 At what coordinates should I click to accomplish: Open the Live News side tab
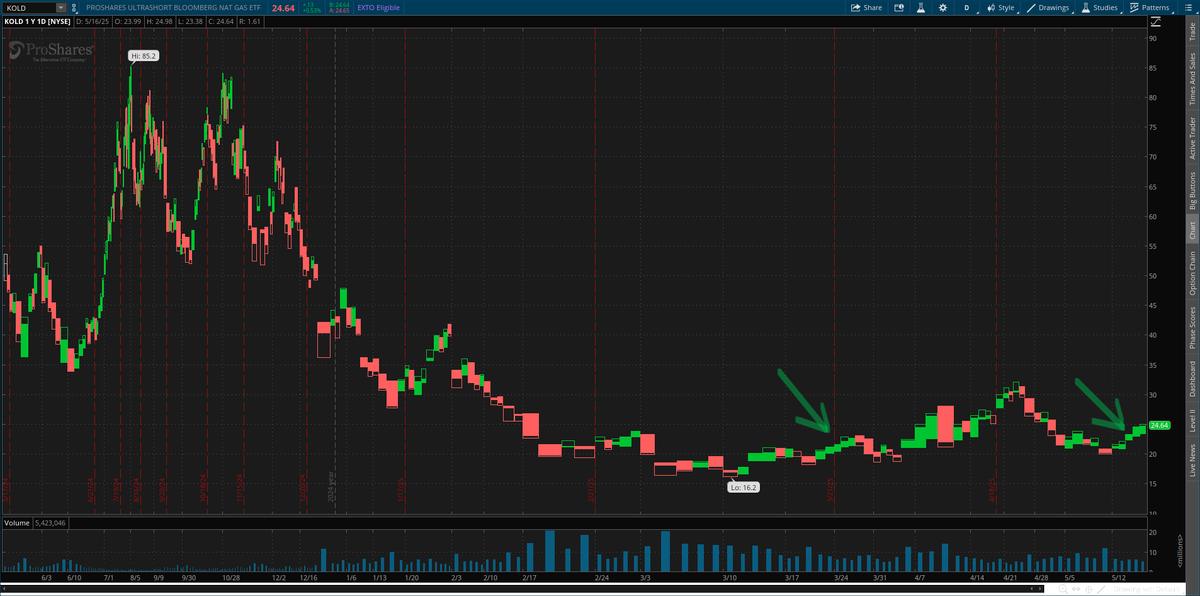click(x=1191, y=463)
